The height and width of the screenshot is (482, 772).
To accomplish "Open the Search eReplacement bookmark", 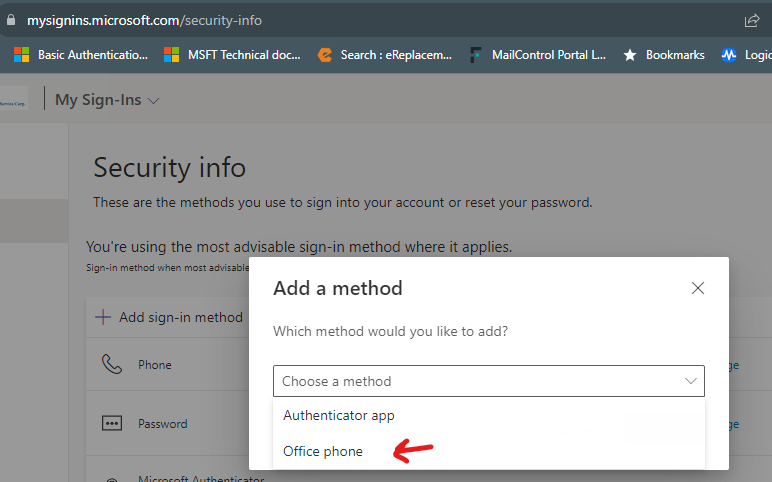I will 385,55.
